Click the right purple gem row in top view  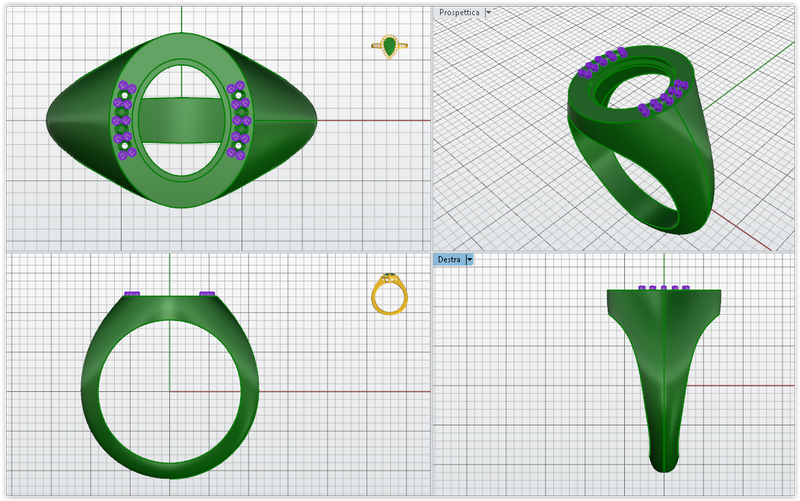pos(239,120)
